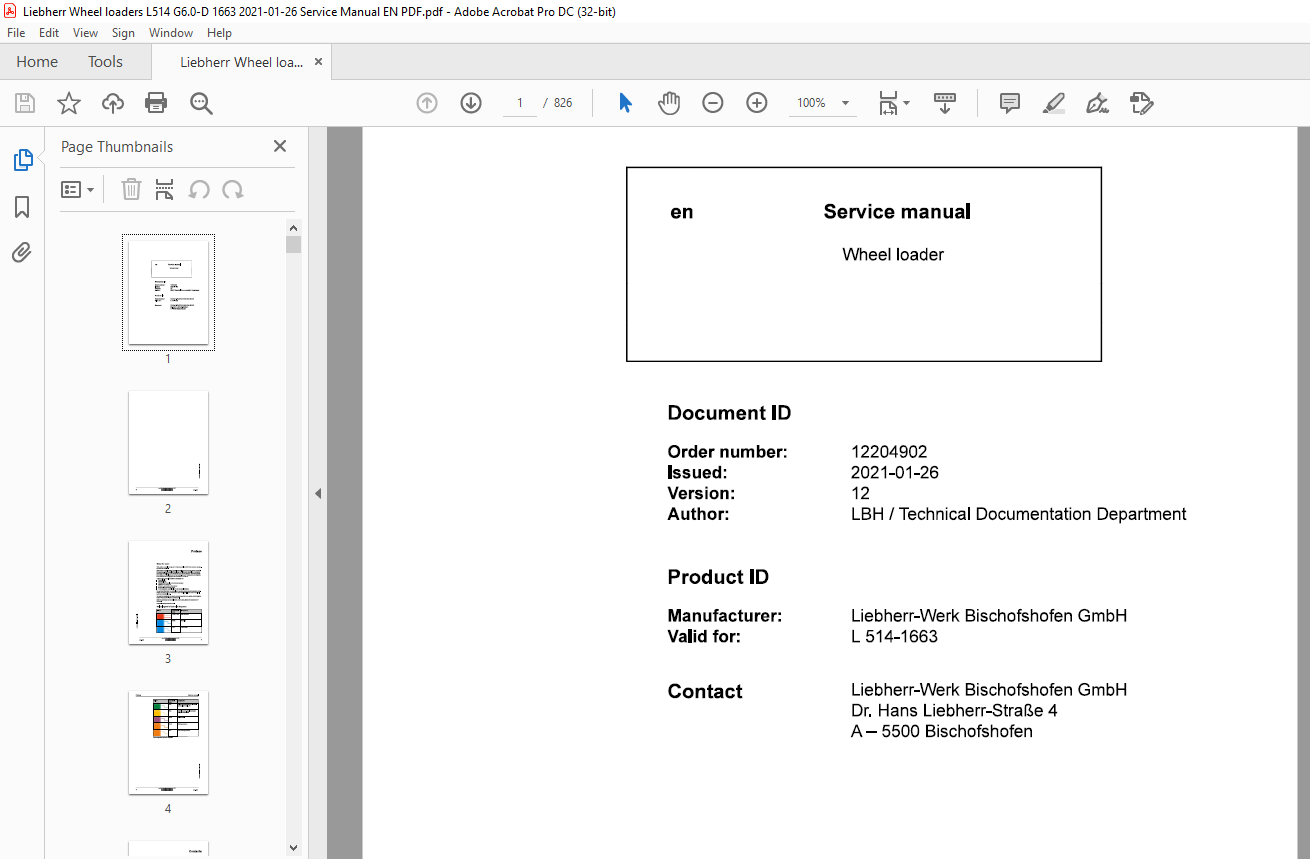Go to next page arrow
The height and width of the screenshot is (859, 1310).
(x=471, y=103)
